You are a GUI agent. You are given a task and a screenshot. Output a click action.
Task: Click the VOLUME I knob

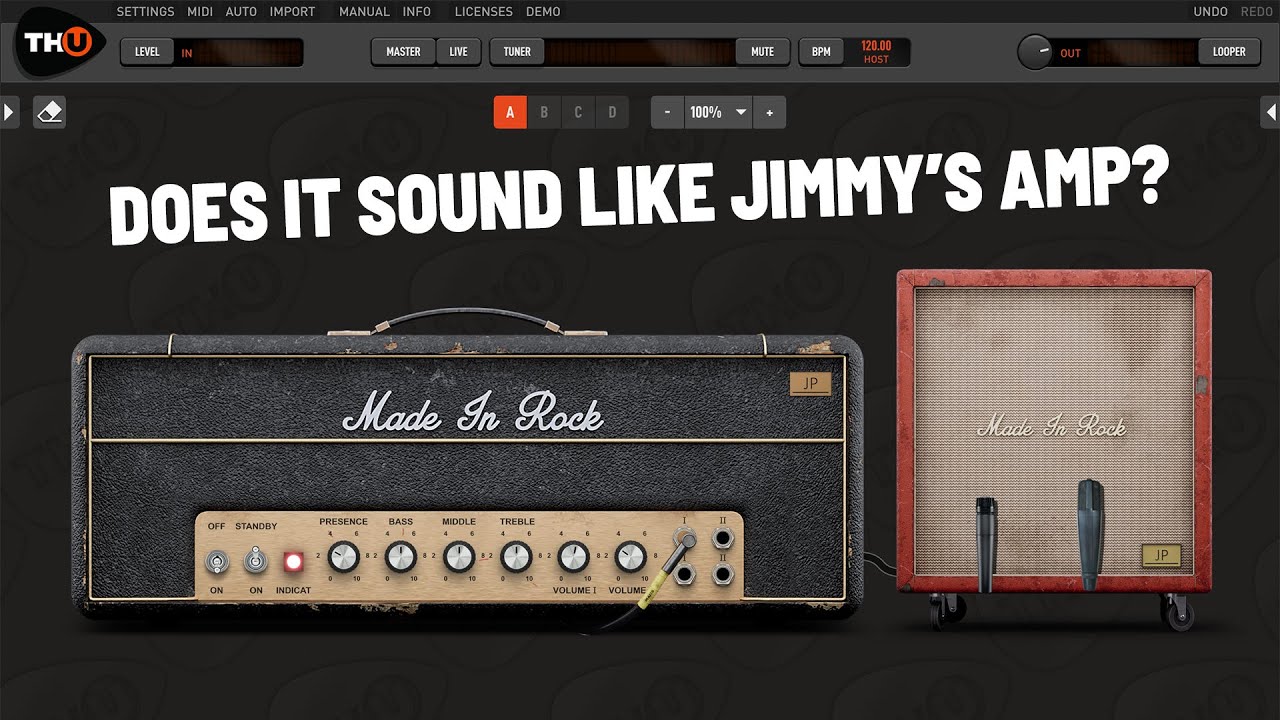573,556
